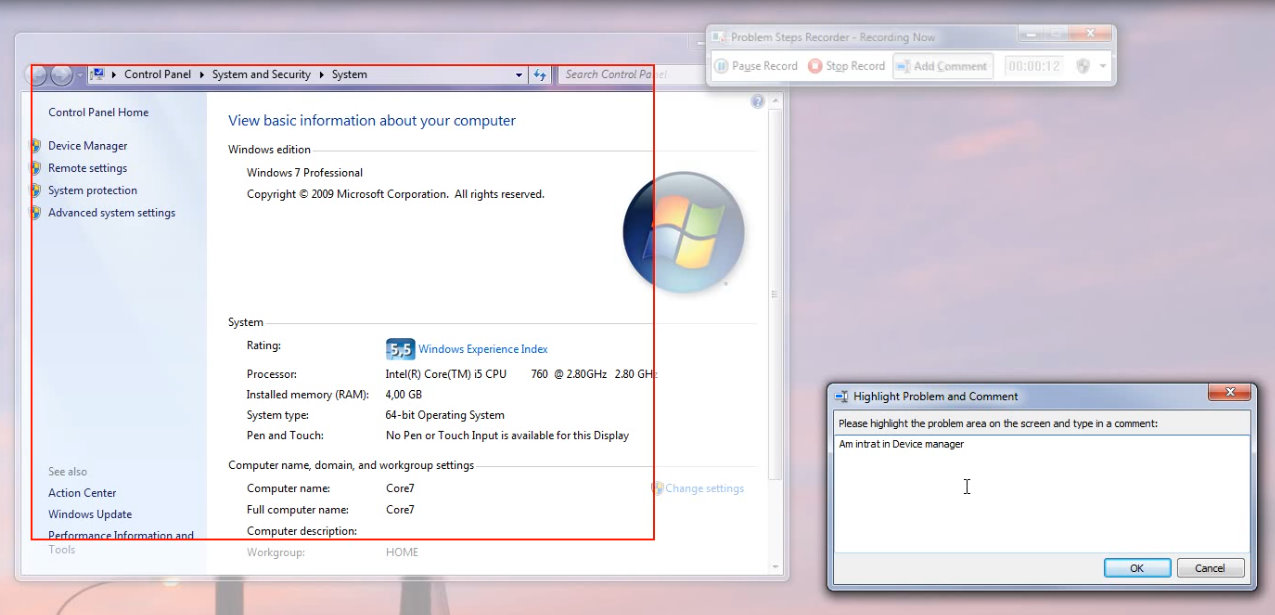Click the 4,00 GB installed memory value
Screen dimensions: 1275x615
pos(404,395)
